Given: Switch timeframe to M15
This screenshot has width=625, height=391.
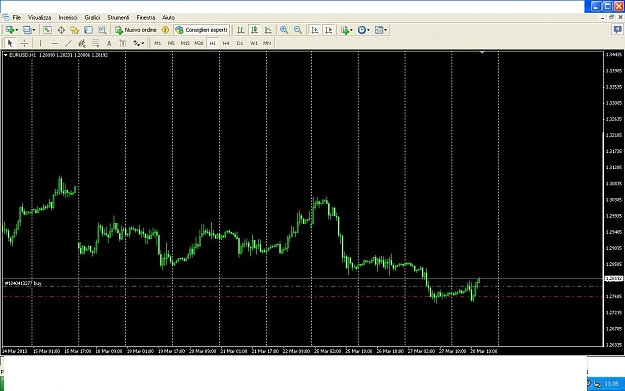Looking at the screenshot, I should click(185, 43).
